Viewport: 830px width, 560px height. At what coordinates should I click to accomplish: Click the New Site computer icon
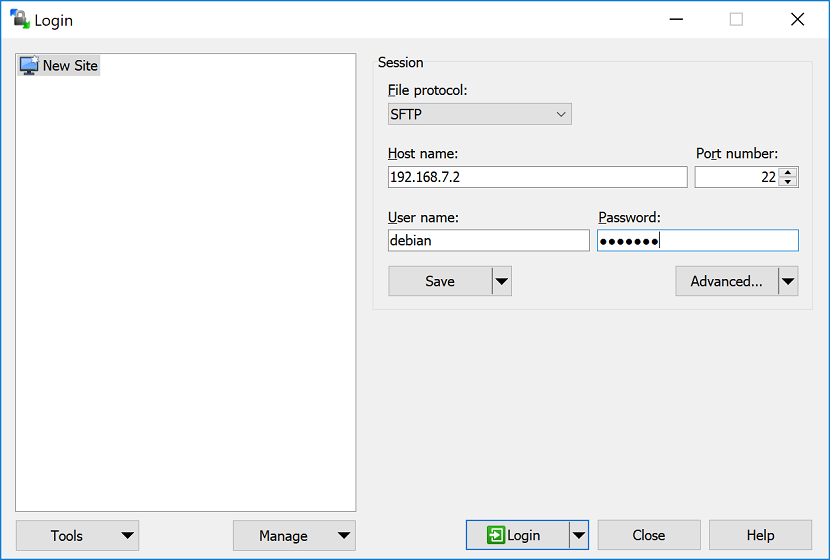(29, 65)
